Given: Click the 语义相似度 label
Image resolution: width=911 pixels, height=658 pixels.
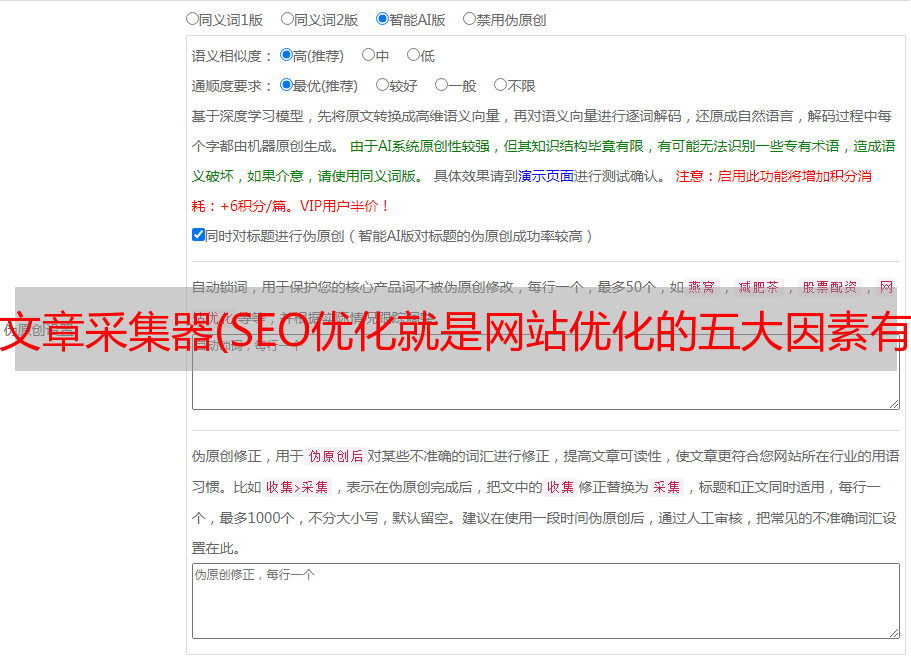Looking at the screenshot, I should (x=232, y=56).
